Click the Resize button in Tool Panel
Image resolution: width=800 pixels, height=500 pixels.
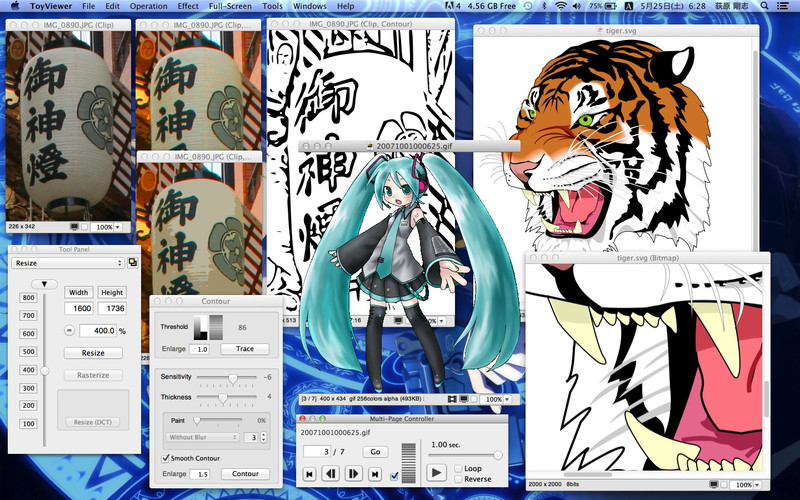pos(93,353)
